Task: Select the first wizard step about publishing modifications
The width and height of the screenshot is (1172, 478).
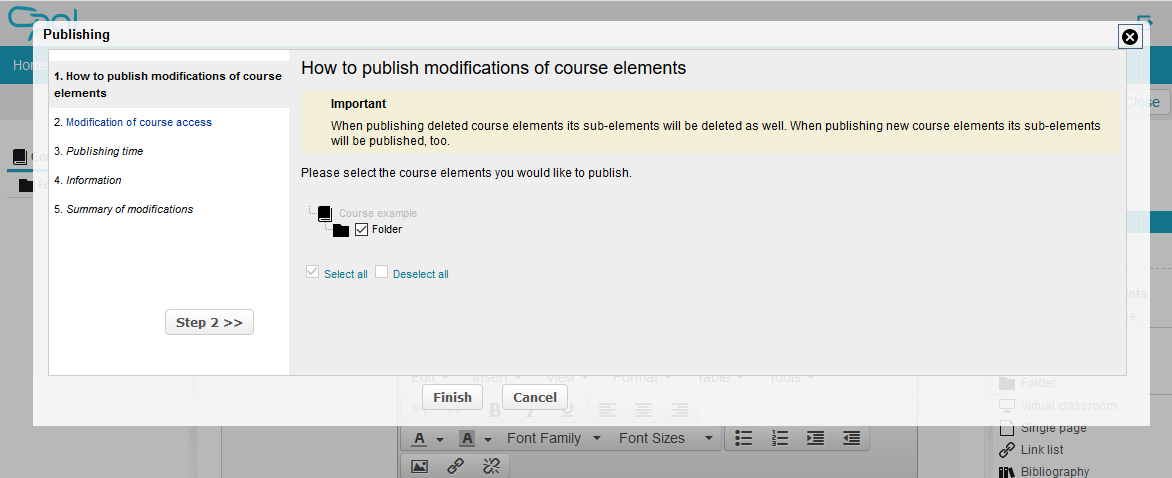Action: (x=167, y=84)
